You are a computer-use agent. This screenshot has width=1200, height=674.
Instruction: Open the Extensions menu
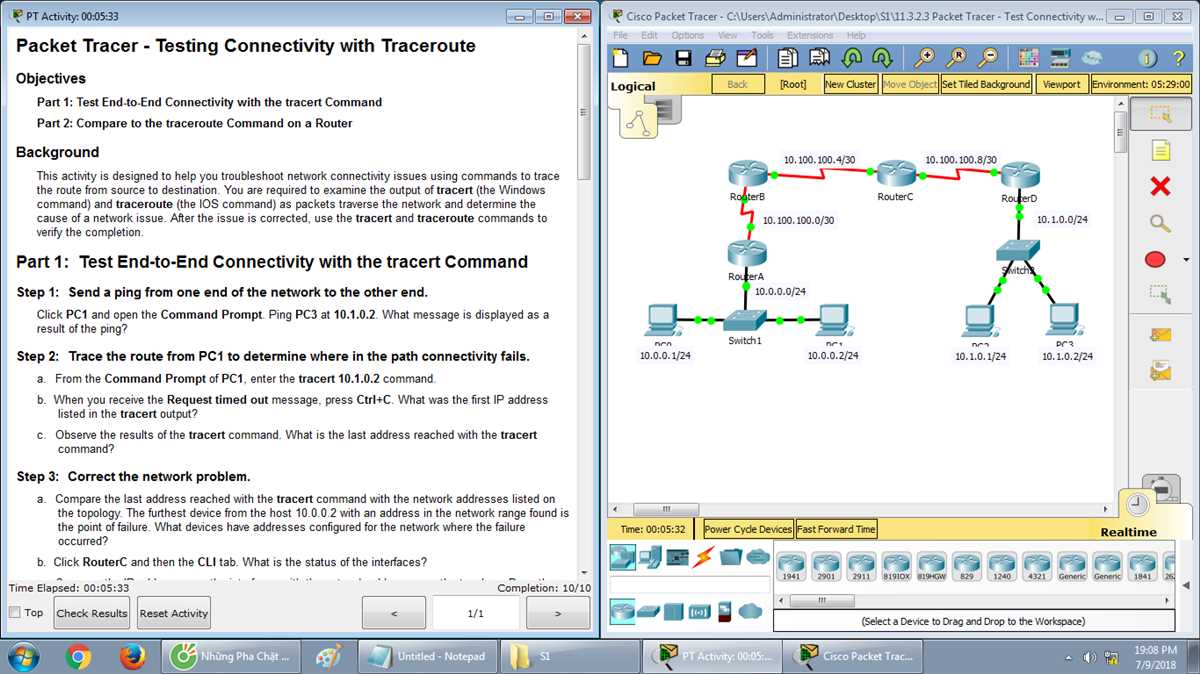(x=810, y=35)
